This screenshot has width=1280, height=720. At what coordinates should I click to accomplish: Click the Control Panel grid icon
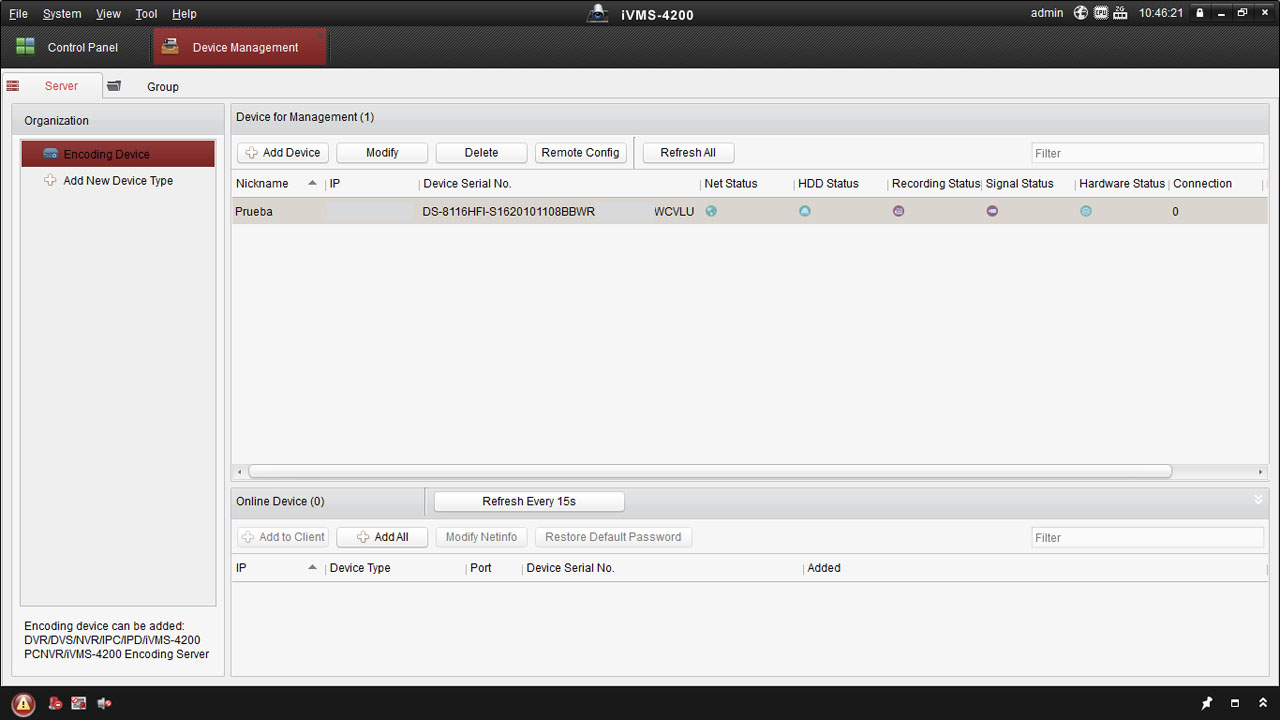click(25, 47)
